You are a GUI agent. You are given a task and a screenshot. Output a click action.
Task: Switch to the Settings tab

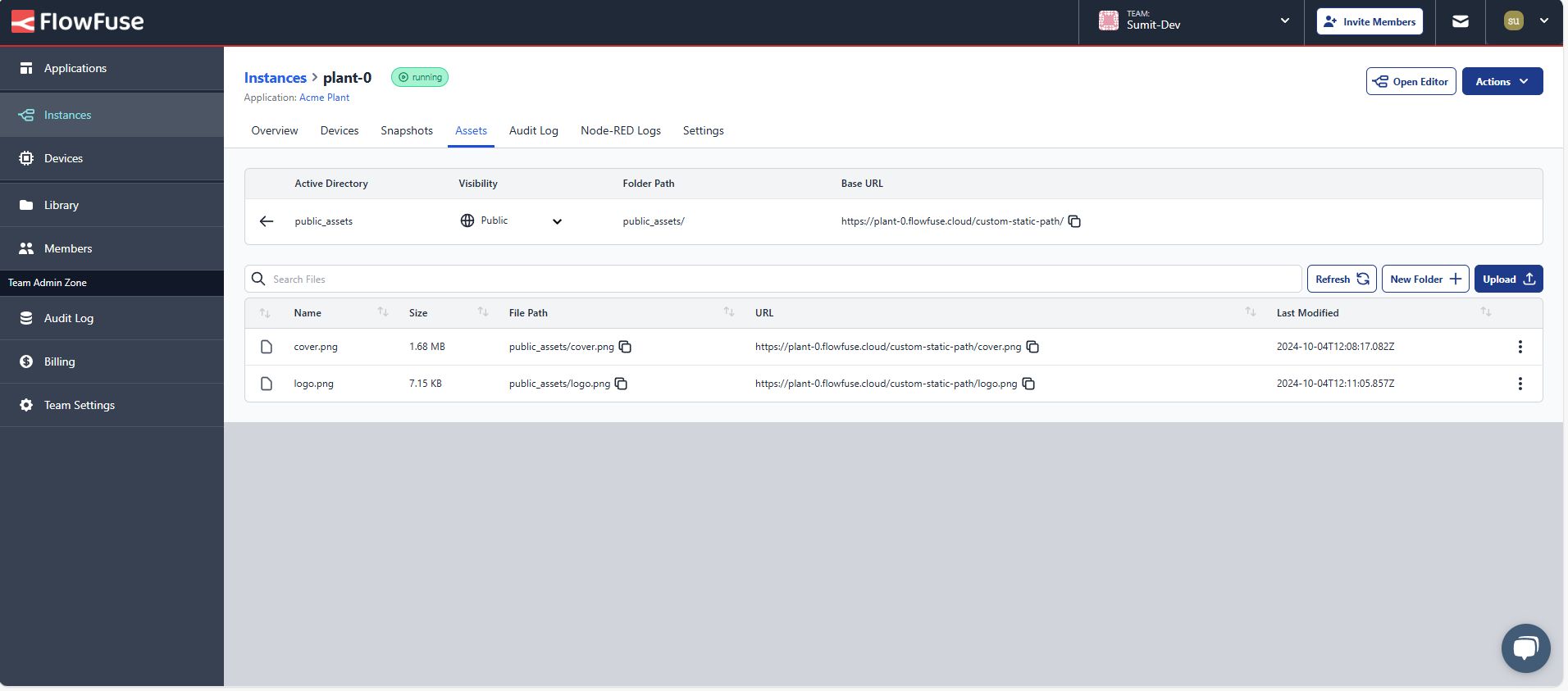click(704, 130)
